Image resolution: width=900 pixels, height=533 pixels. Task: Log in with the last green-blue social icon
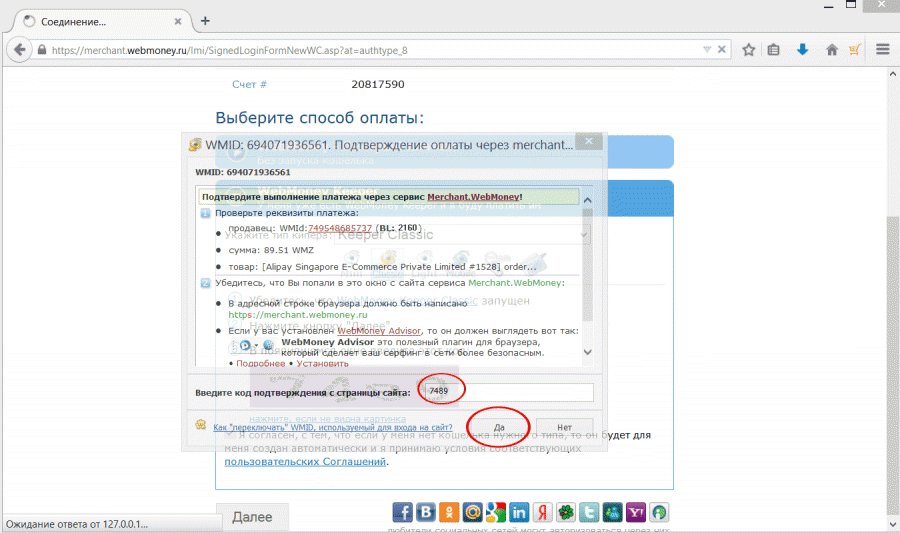(659, 512)
